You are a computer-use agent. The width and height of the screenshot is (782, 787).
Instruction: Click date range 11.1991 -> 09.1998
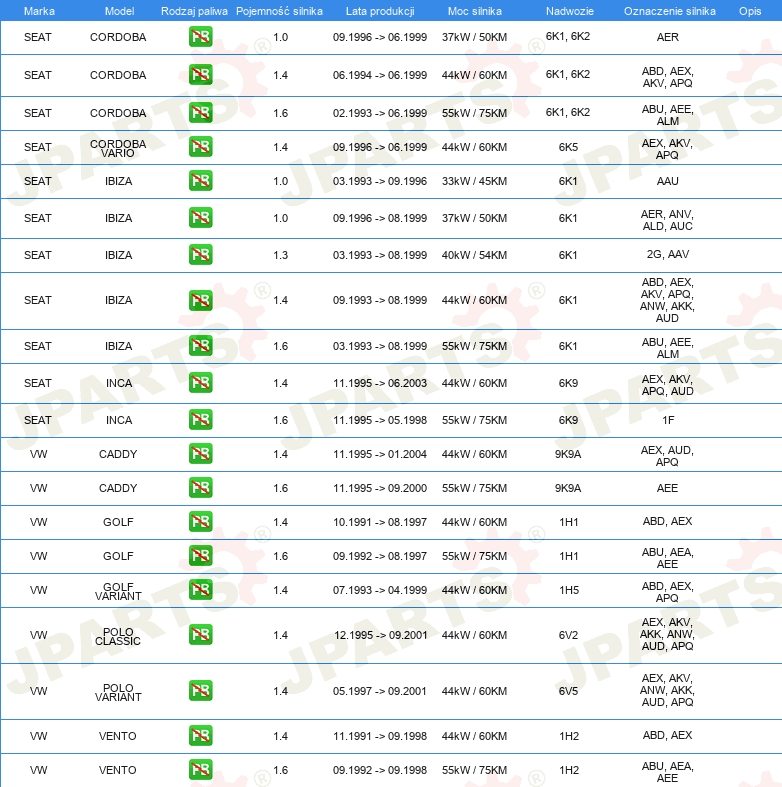[x=380, y=736]
